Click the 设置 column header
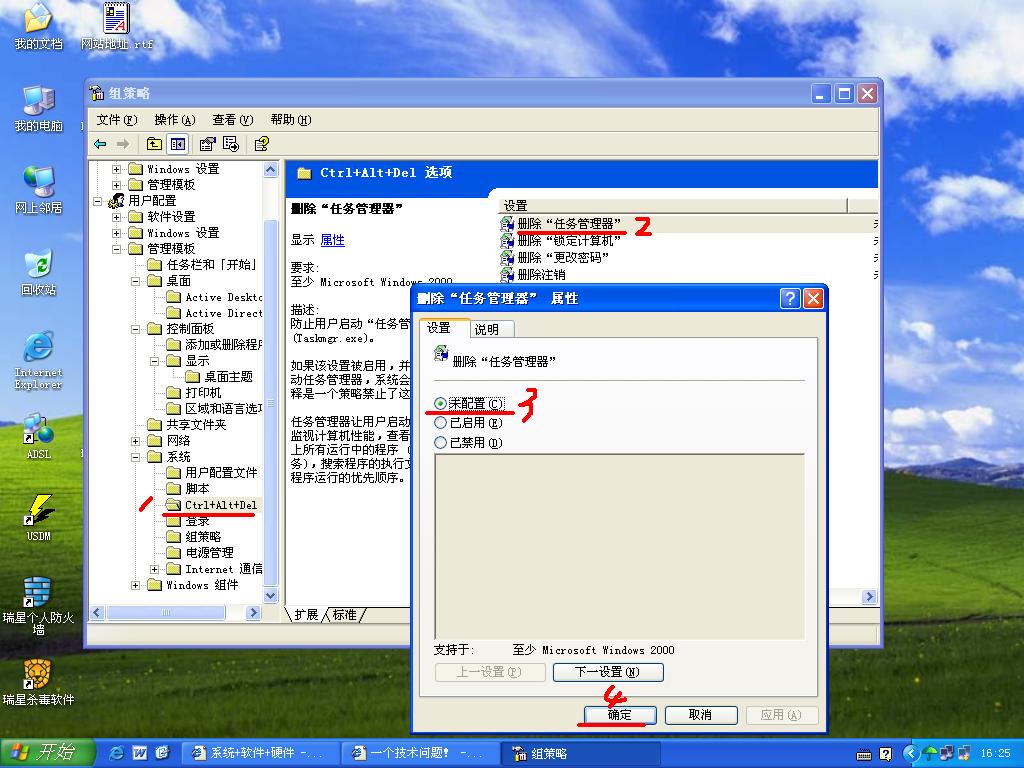Screen dimensions: 1024x768 click(x=673, y=206)
